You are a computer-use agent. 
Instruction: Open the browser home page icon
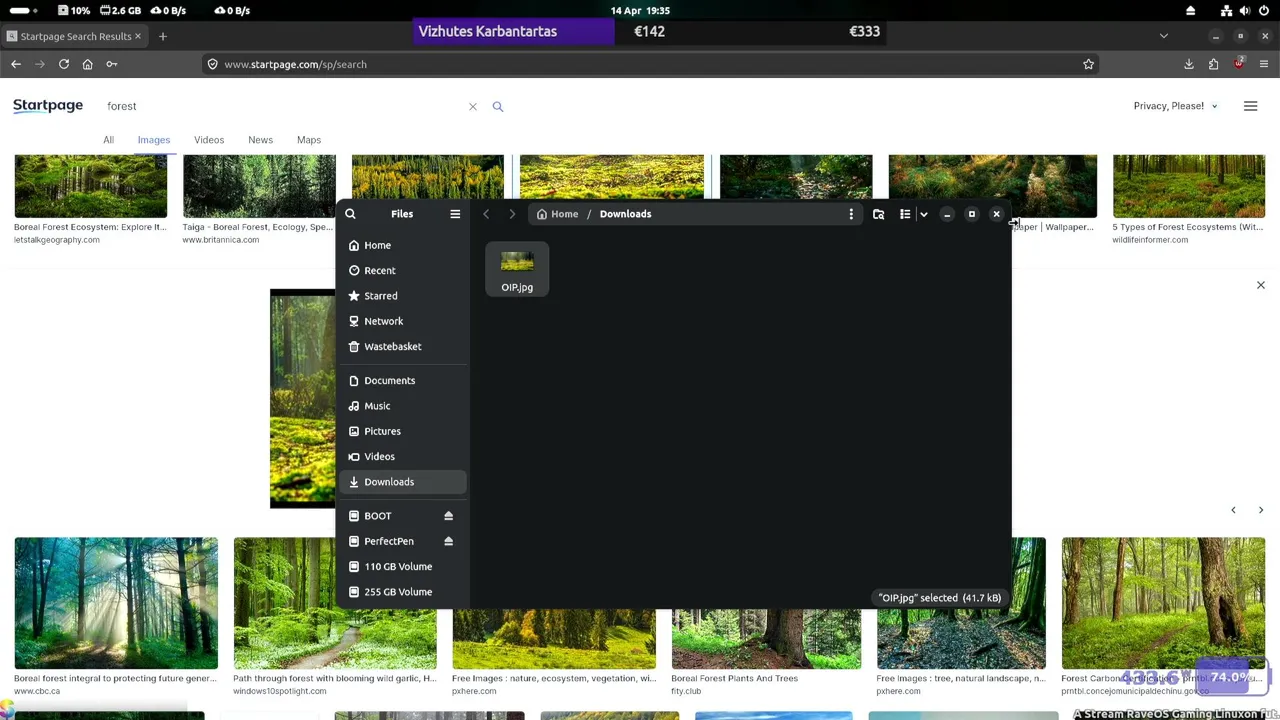[88, 64]
